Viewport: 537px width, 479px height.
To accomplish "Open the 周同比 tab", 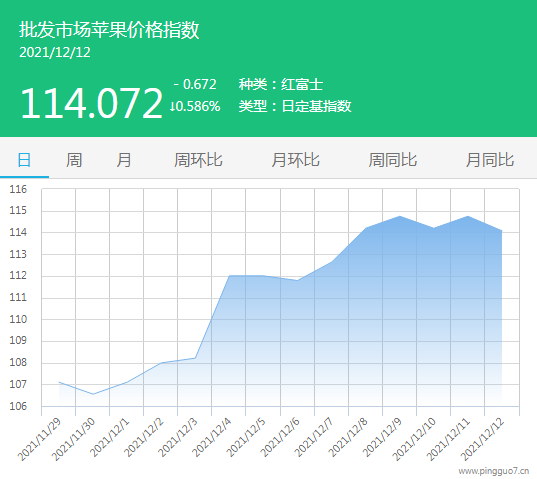I will coord(392,160).
